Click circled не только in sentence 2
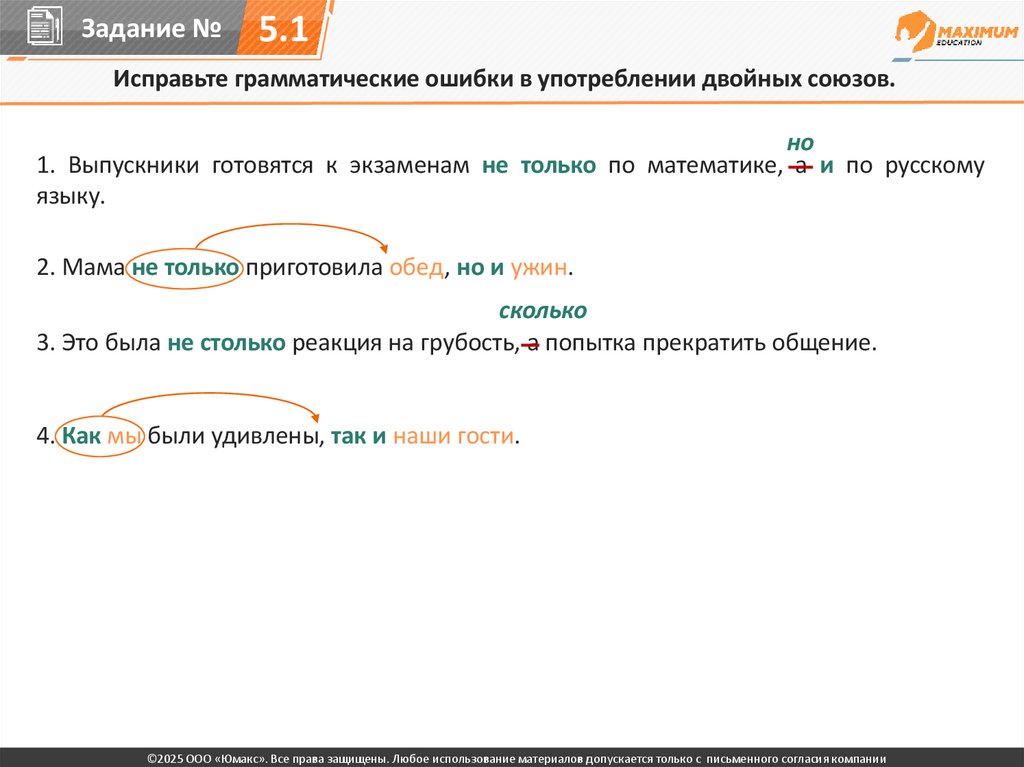The width and height of the screenshot is (1024, 767). [185, 267]
